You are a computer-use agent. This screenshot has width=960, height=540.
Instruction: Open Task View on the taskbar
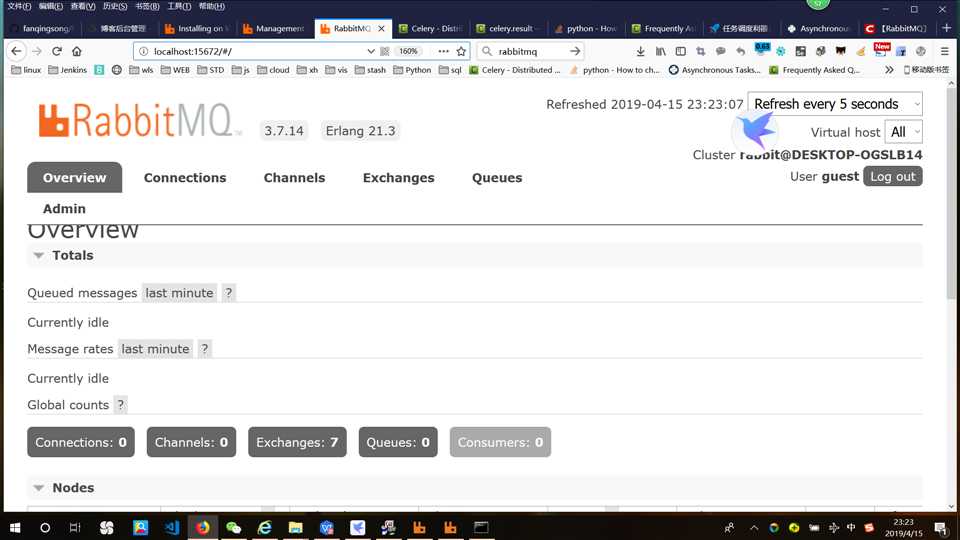click(75, 527)
